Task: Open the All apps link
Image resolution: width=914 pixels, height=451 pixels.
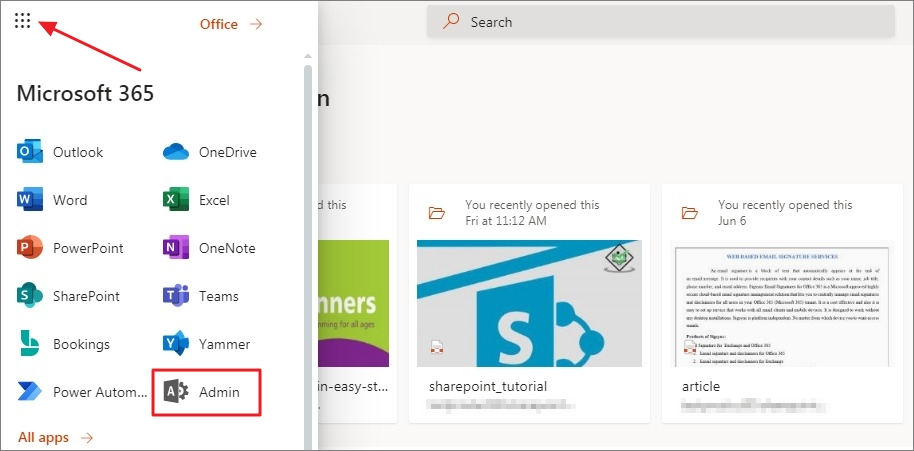Action: click(x=55, y=437)
